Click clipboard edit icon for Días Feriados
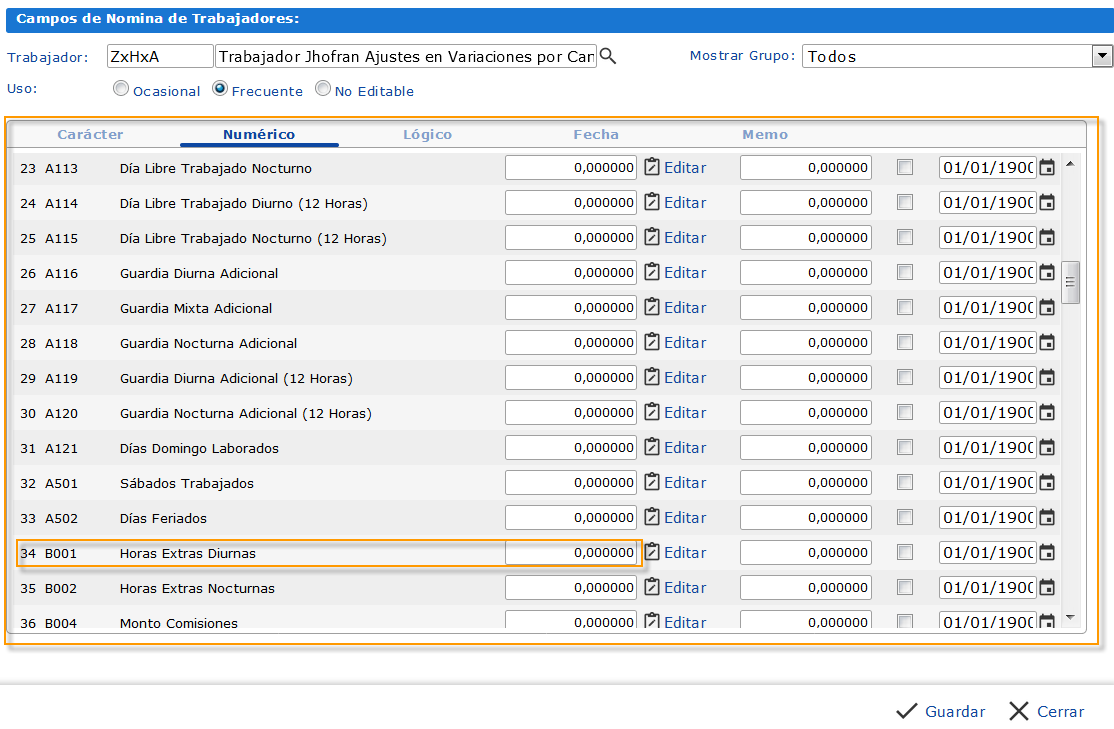This screenshot has height=729, width=1114. (652, 517)
